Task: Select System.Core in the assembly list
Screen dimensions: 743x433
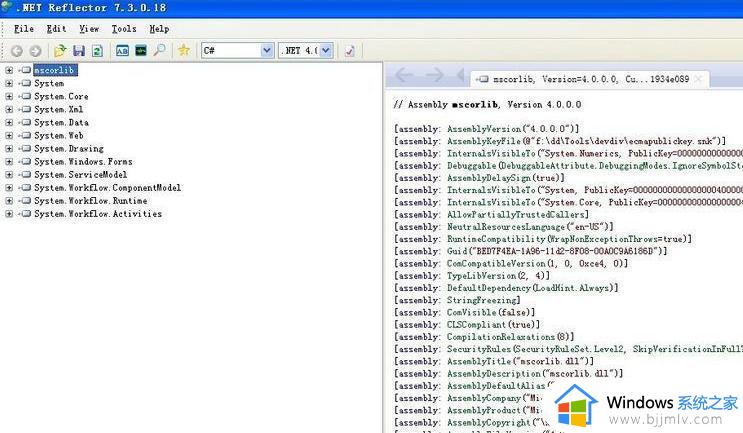Action: pos(61,96)
